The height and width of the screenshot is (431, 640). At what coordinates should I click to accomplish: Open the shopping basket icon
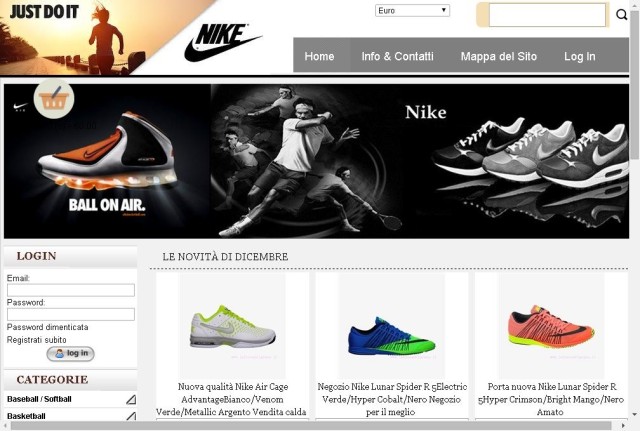click(x=54, y=99)
